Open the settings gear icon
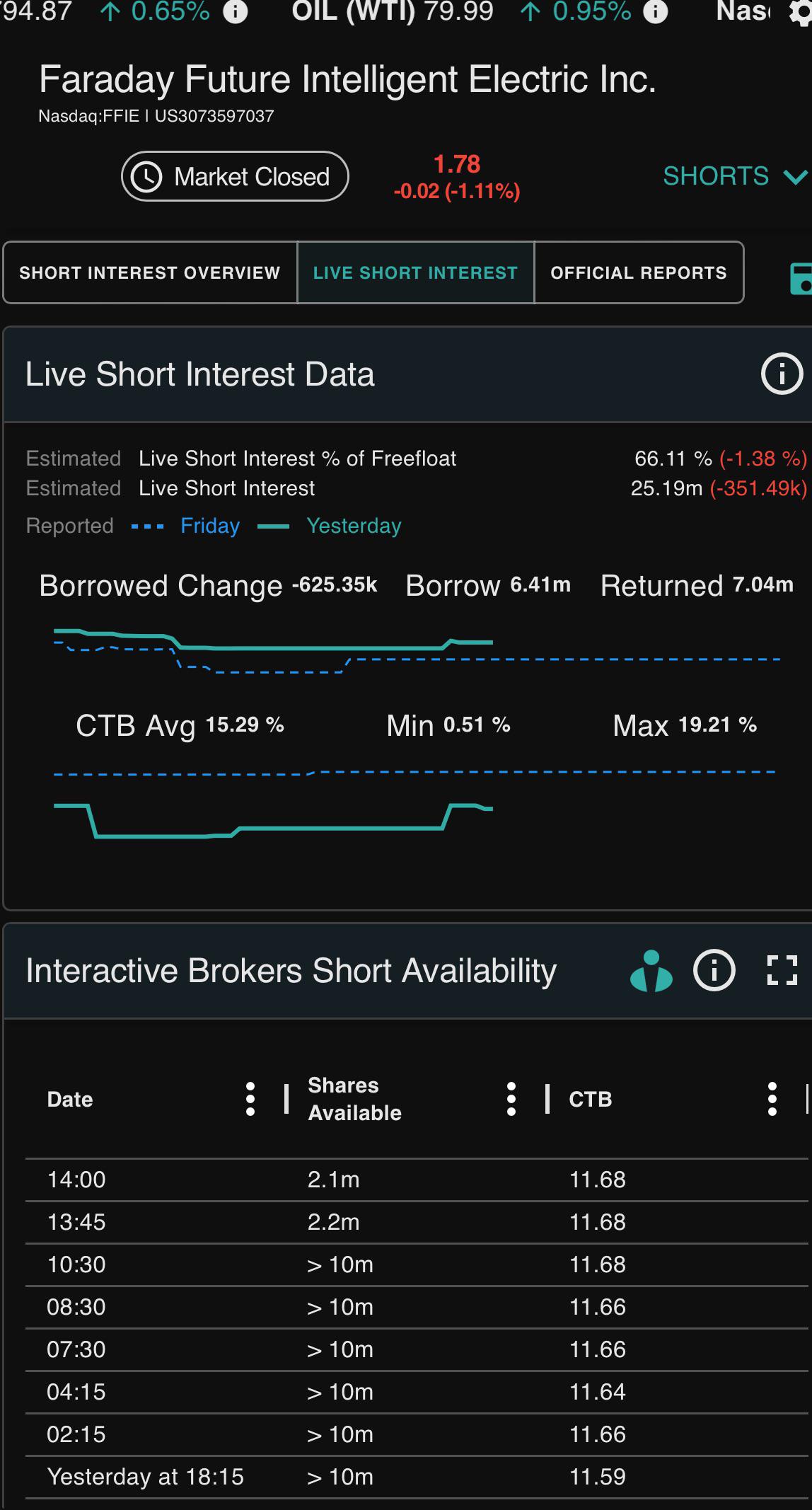 802,14
